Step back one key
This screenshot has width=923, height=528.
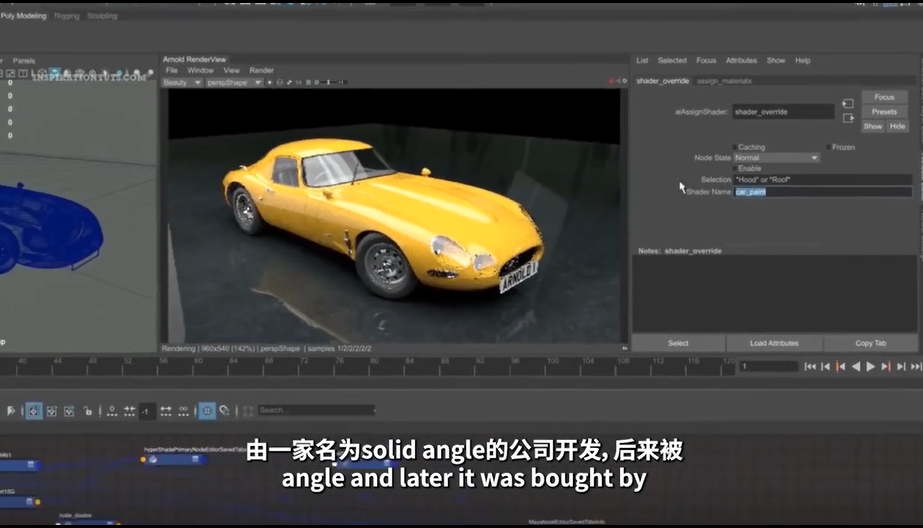(x=841, y=367)
